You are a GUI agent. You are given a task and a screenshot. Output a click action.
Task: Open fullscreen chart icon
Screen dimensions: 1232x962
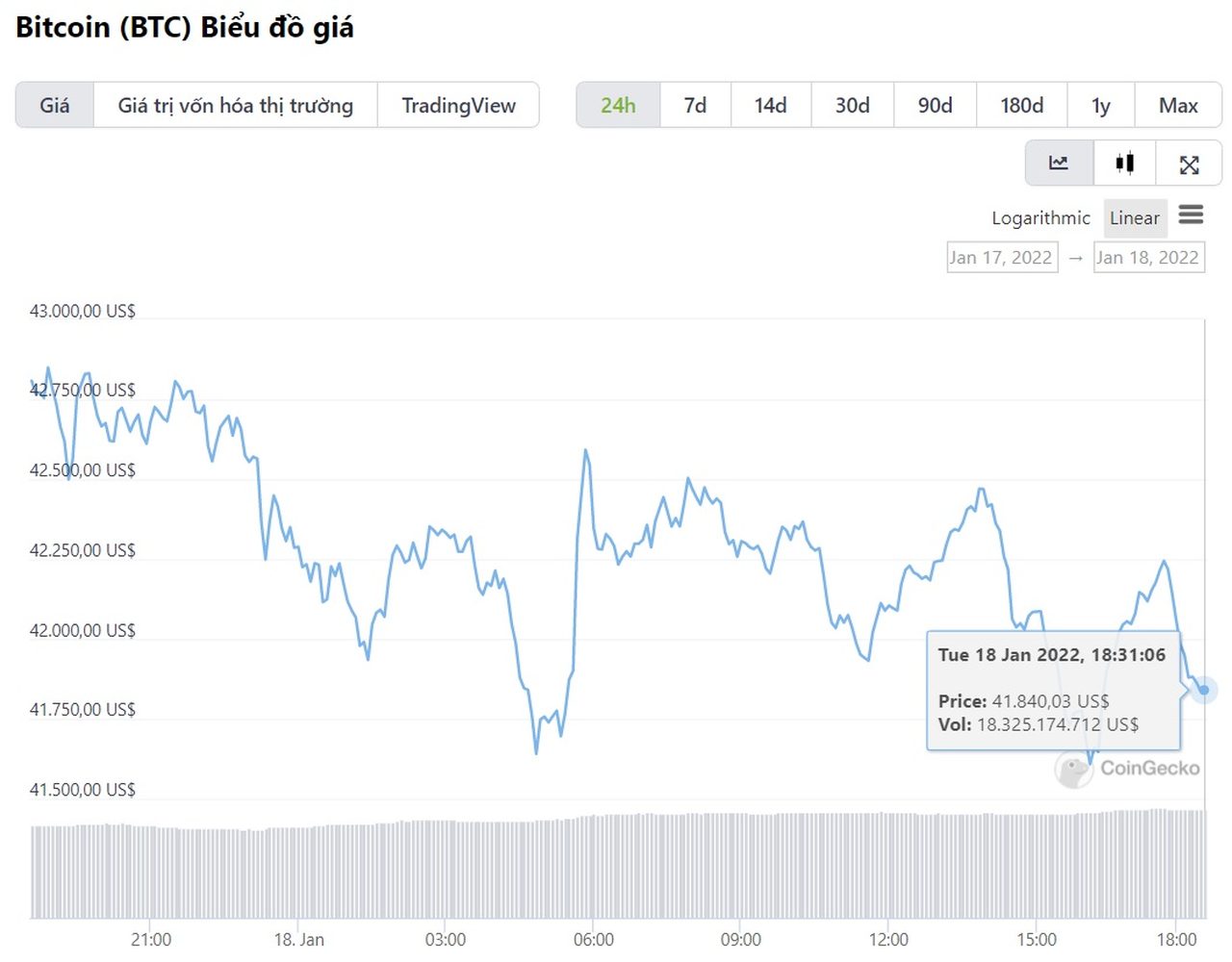tap(1189, 164)
